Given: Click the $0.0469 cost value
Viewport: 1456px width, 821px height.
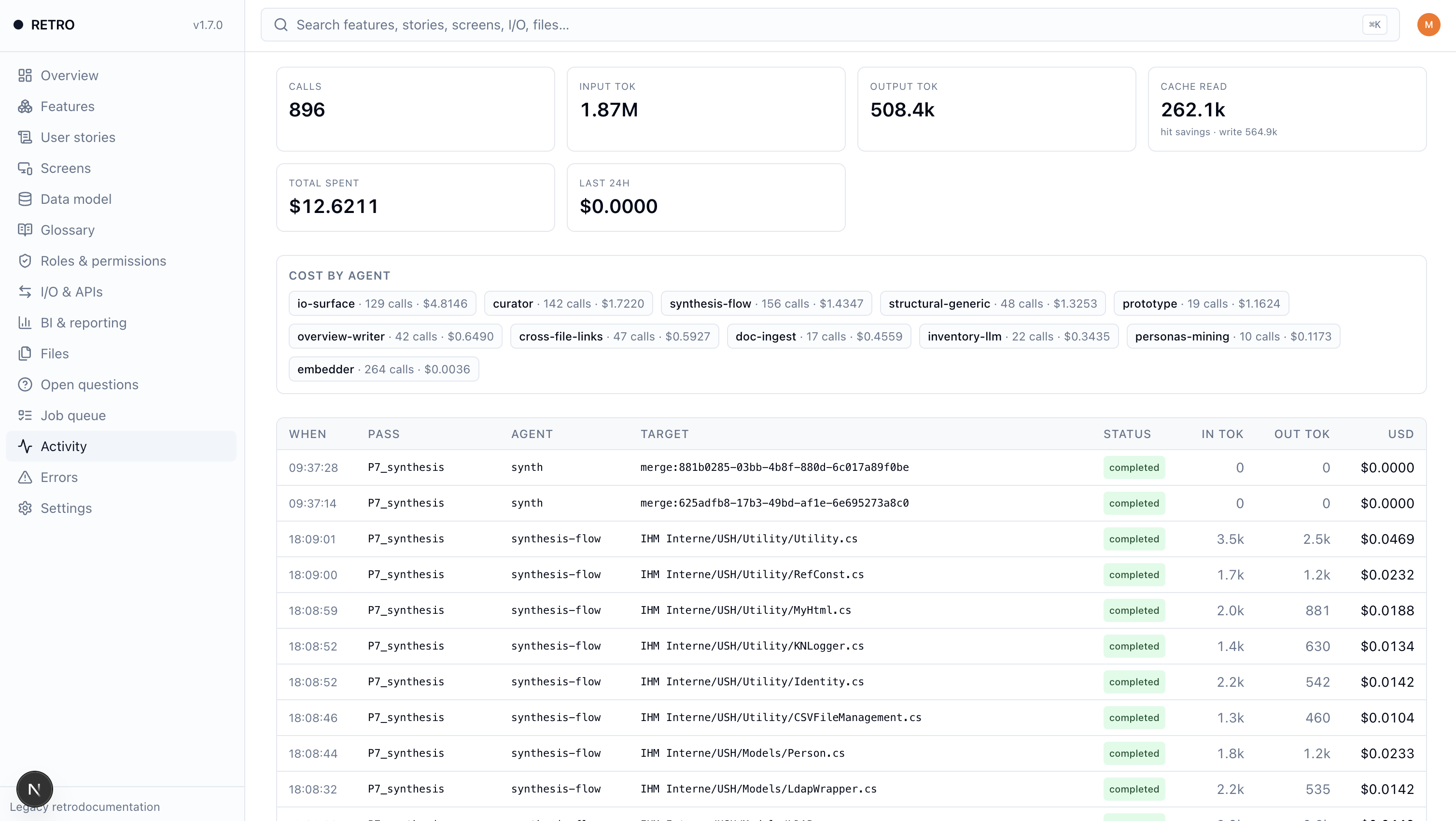Looking at the screenshot, I should pyautogui.click(x=1387, y=539).
